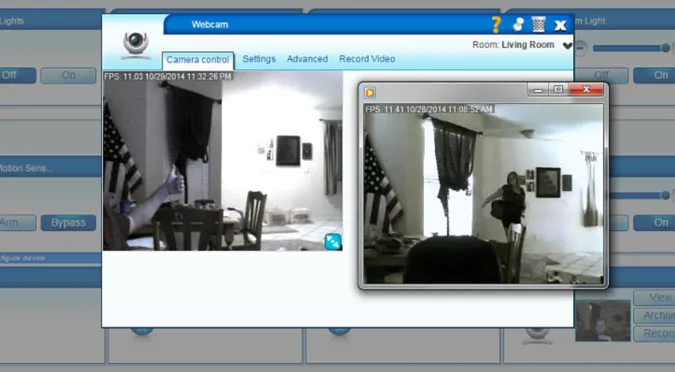Click the yellow question mark help icon

tap(496, 25)
